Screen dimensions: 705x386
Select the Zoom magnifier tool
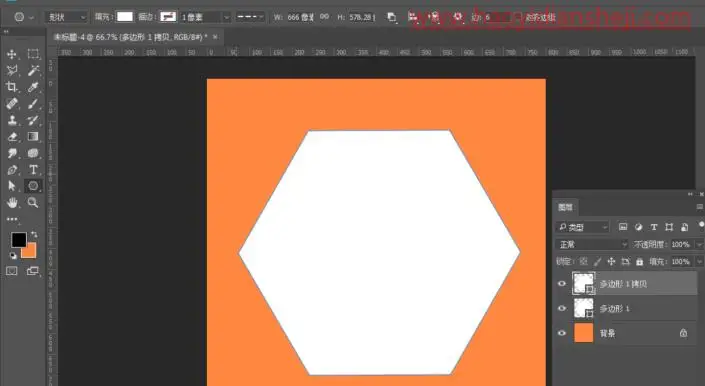[33, 203]
